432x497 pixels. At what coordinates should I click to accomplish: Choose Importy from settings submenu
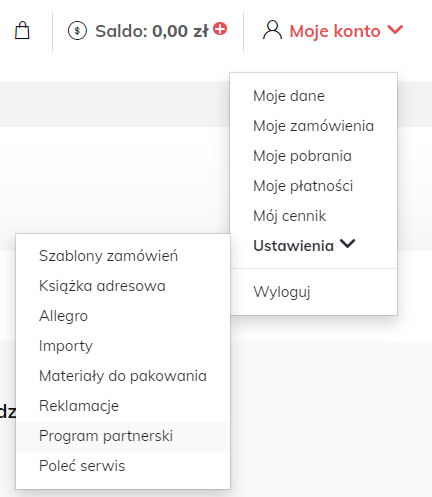click(66, 346)
